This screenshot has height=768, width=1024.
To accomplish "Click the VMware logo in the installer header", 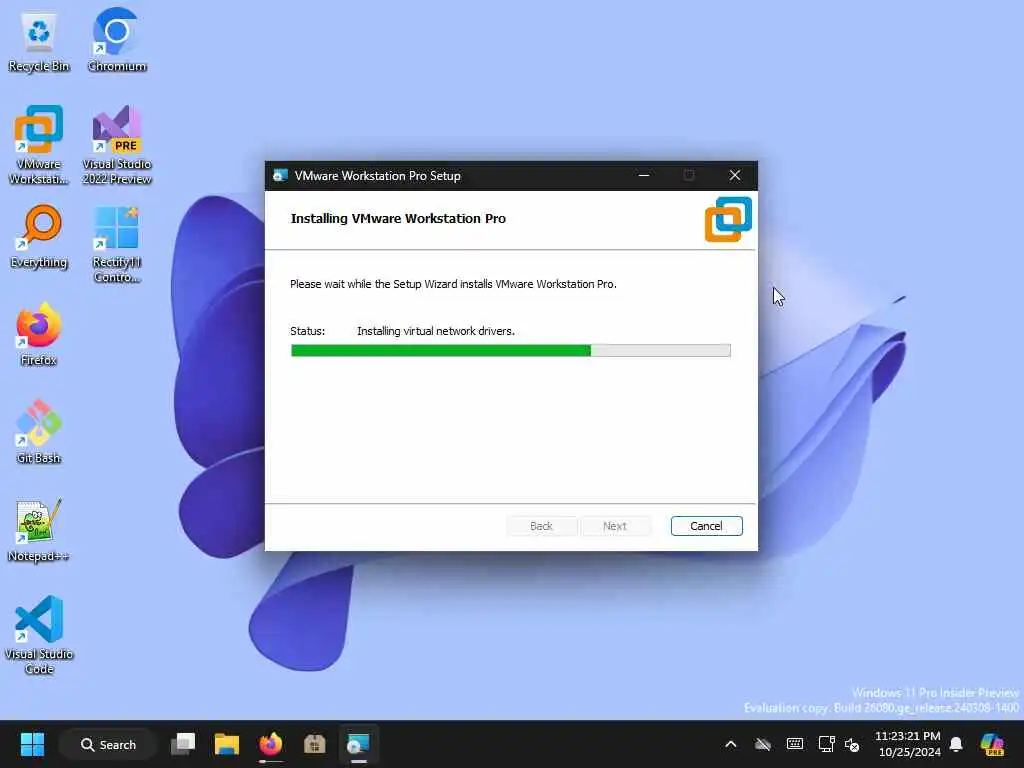I will [x=728, y=219].
